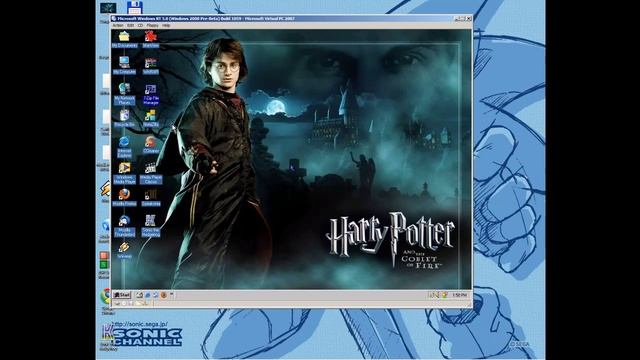Open the Edit menu in Virtual PC
The height and width of the screenshot is (360, 640).
tap(130, 25)
